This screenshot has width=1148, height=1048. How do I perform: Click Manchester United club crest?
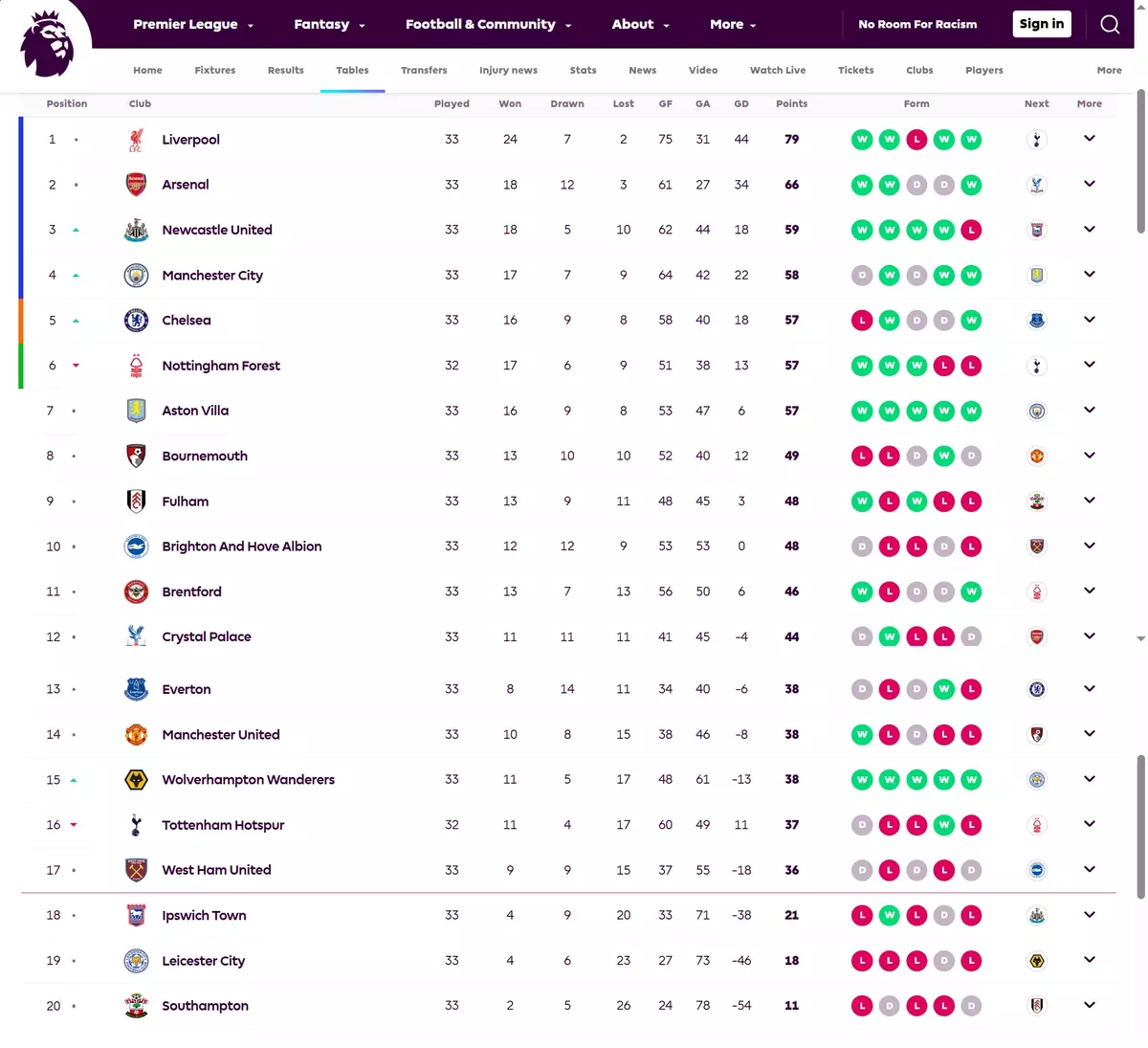pos(136,735)
